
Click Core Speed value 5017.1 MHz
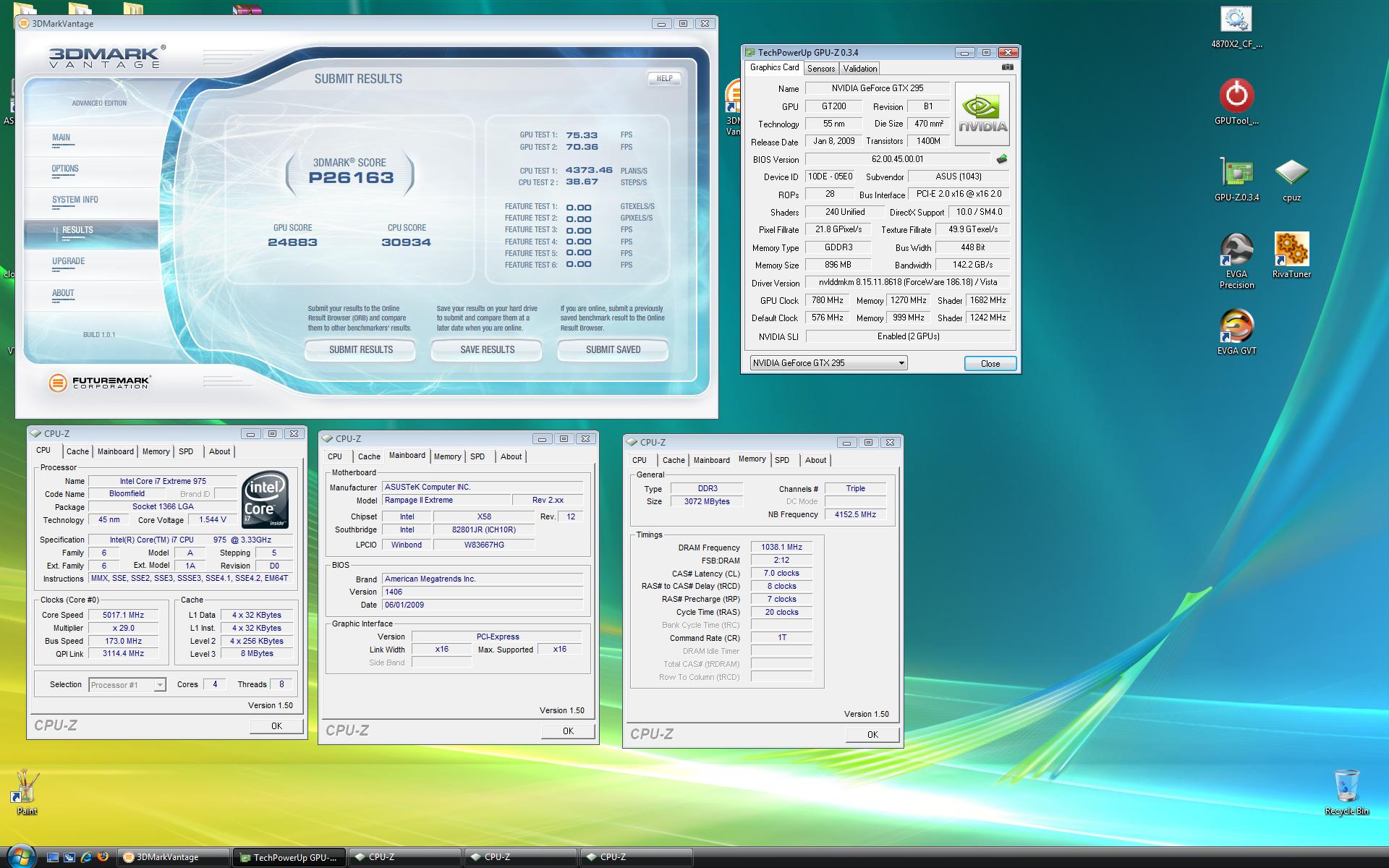point(124,615)
